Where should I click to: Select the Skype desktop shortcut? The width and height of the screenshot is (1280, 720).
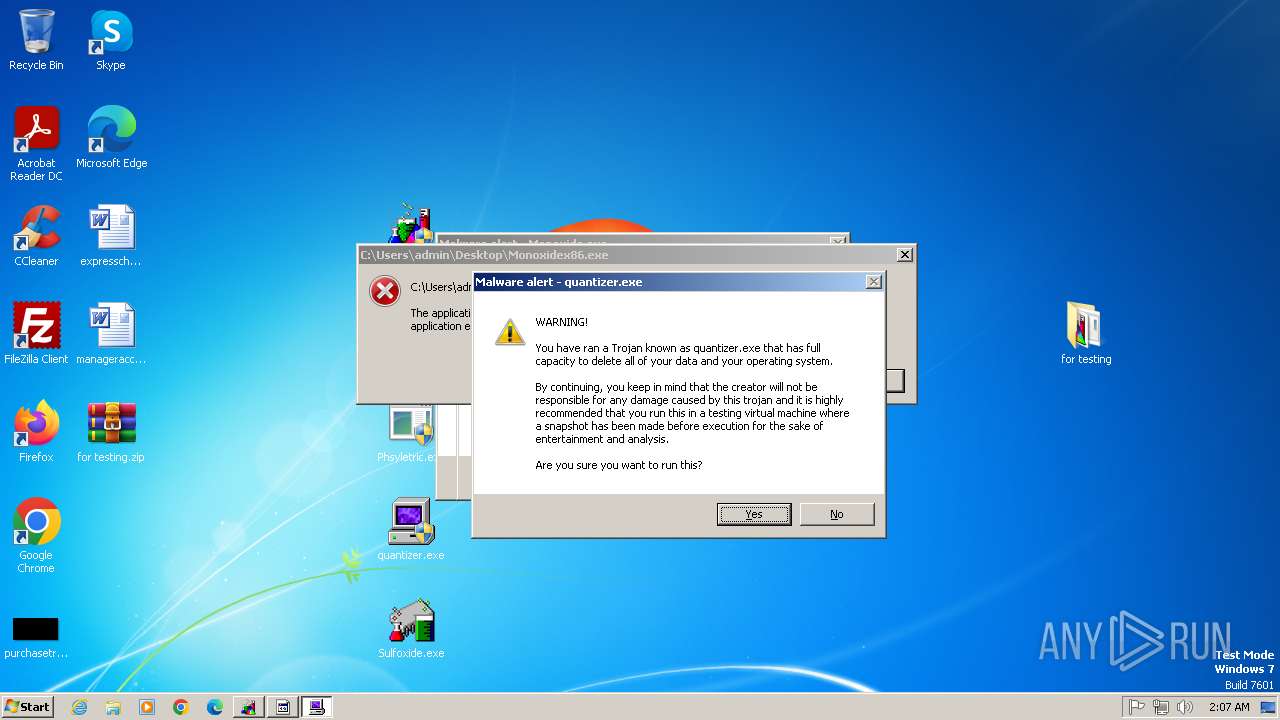click(111, 40)
